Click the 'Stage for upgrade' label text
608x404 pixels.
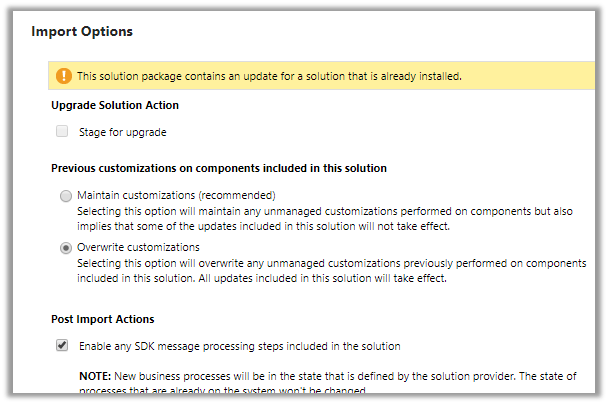pos(122,132)
